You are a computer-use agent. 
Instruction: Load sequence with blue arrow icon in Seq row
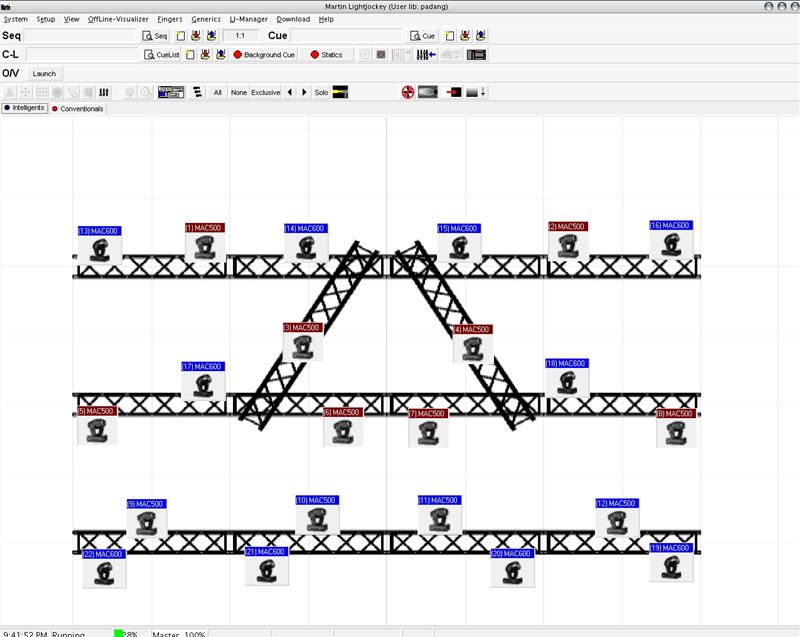212,36
